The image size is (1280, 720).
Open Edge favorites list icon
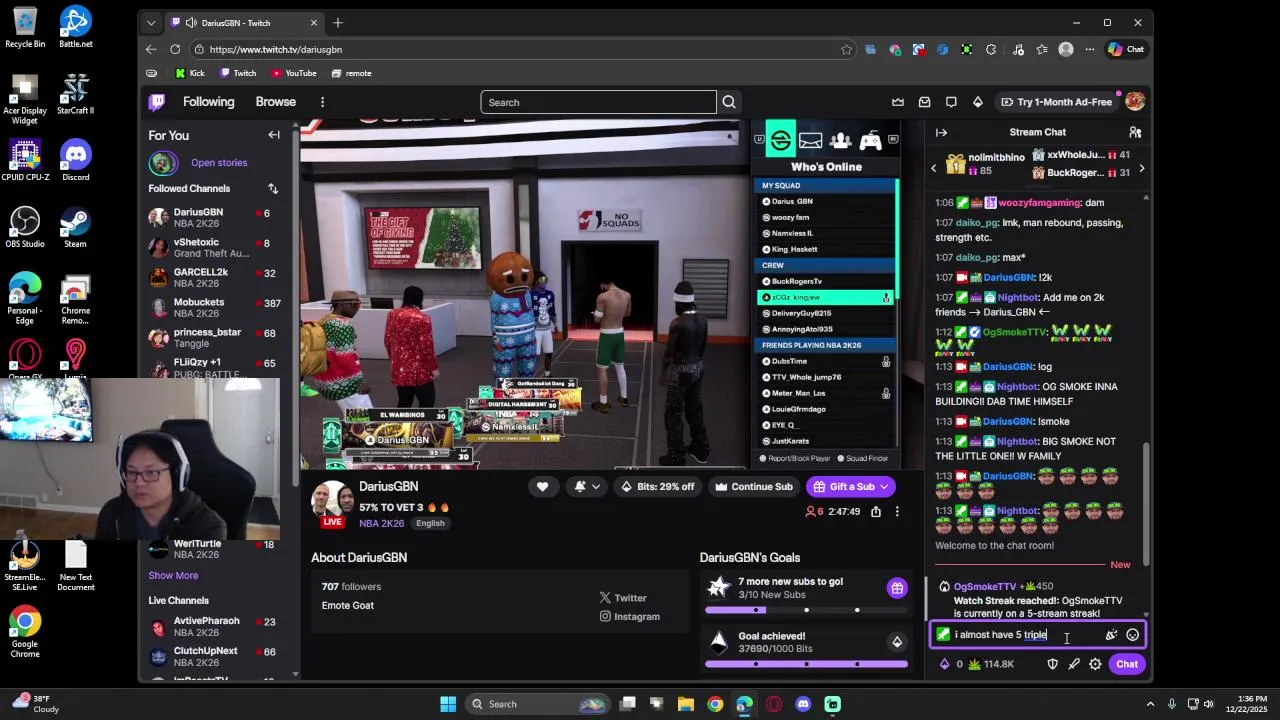(1042, 49)
